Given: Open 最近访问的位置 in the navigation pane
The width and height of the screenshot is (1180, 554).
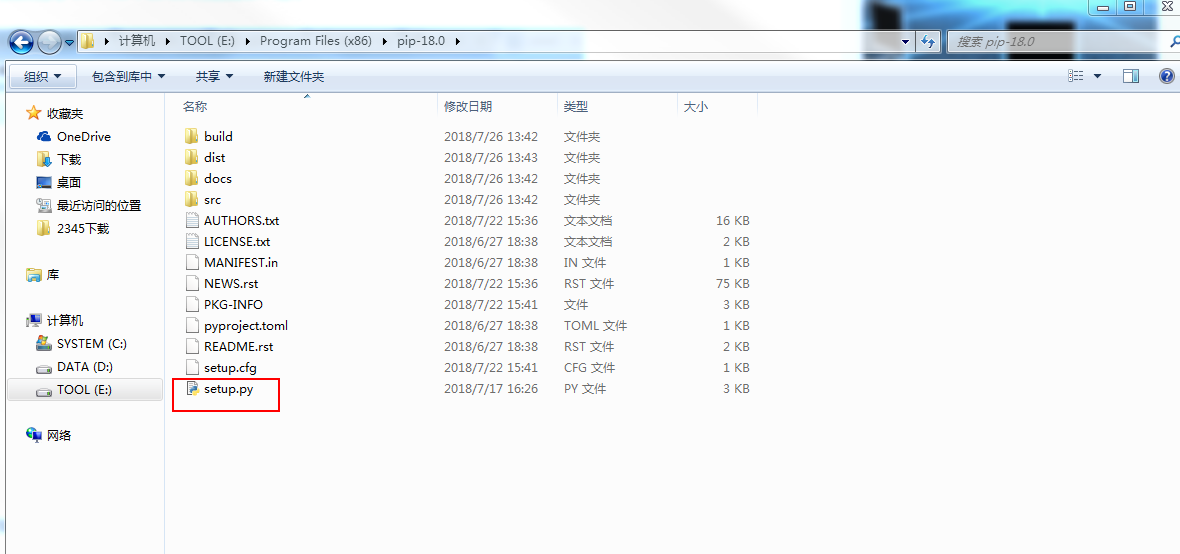Looking at the screenshot, I should tap(99, 205).
